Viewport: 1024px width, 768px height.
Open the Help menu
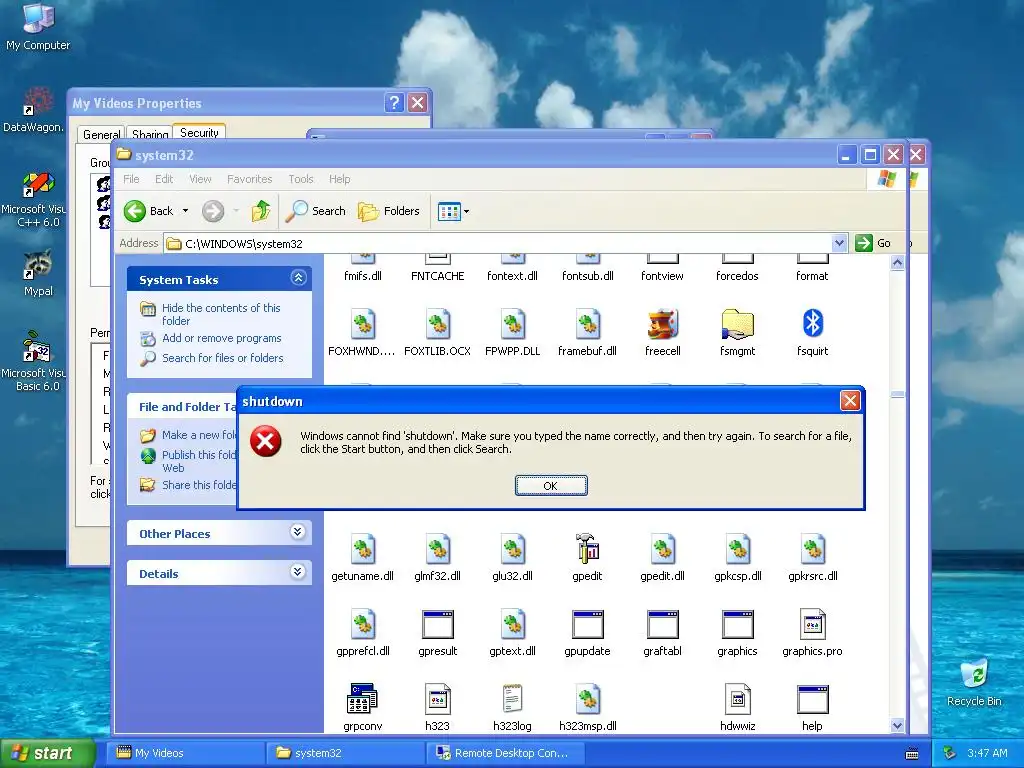[340, 179]
